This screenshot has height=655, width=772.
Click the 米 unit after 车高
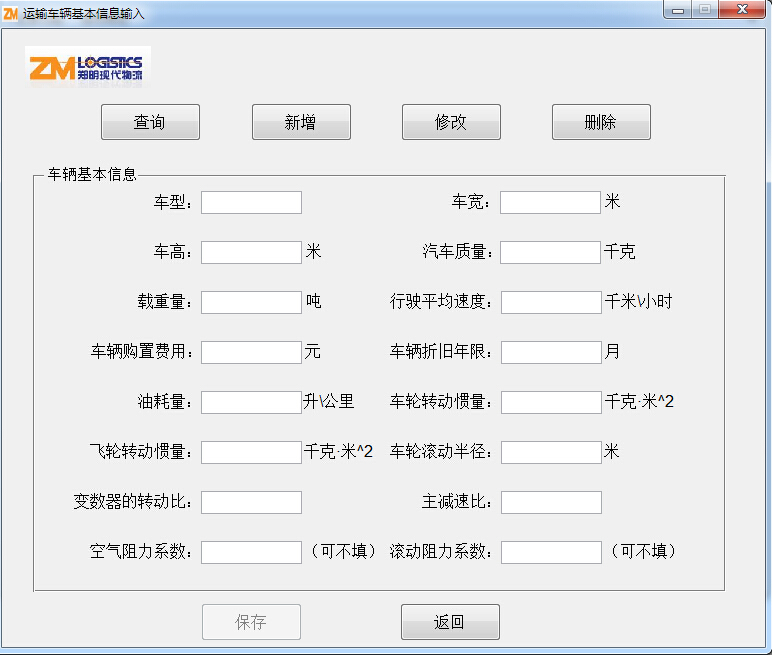pos(313,251)
